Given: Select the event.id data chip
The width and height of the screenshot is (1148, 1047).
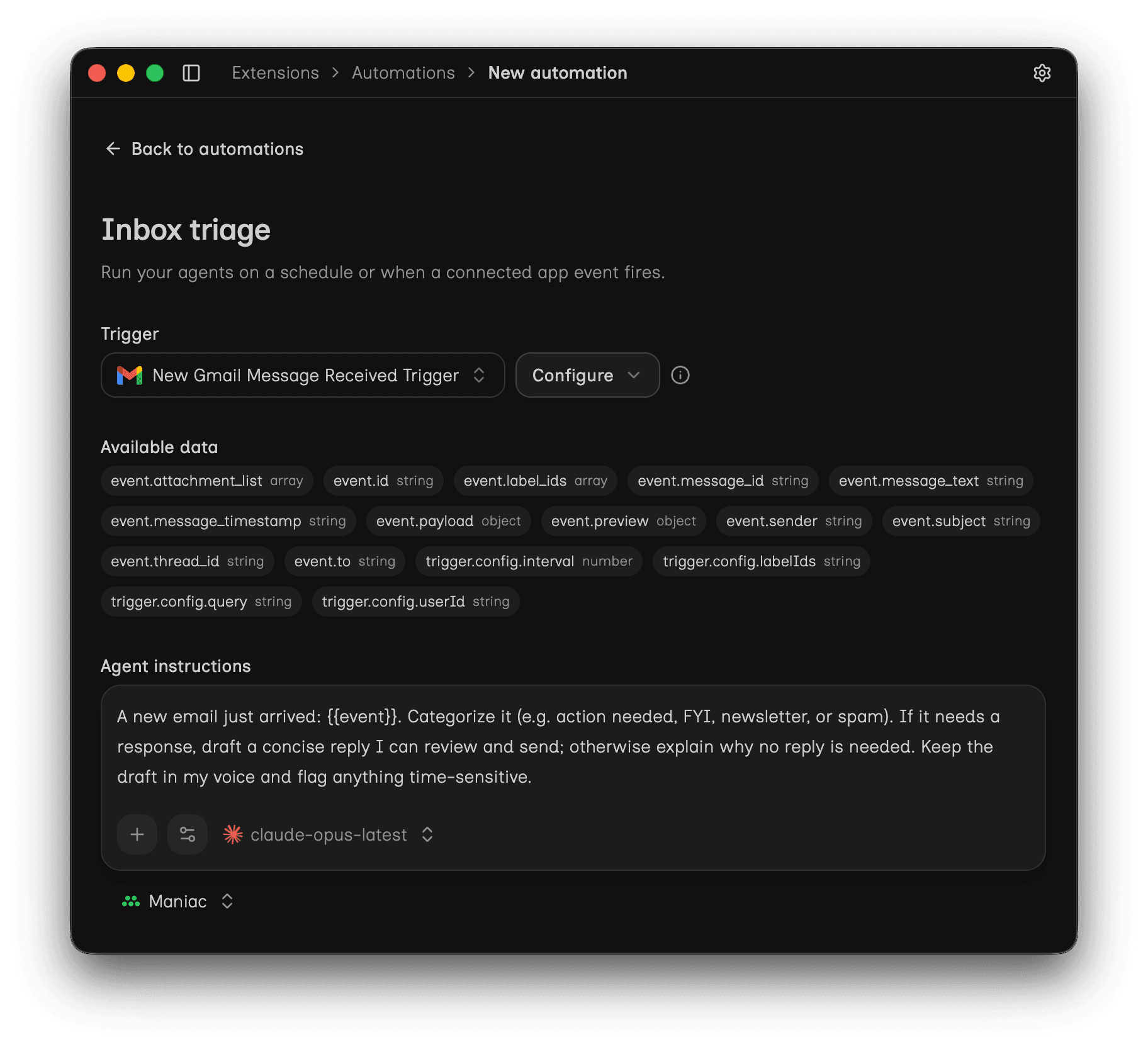Looking at the screenshot, I should pyautogui.click(x=383, y=481).
